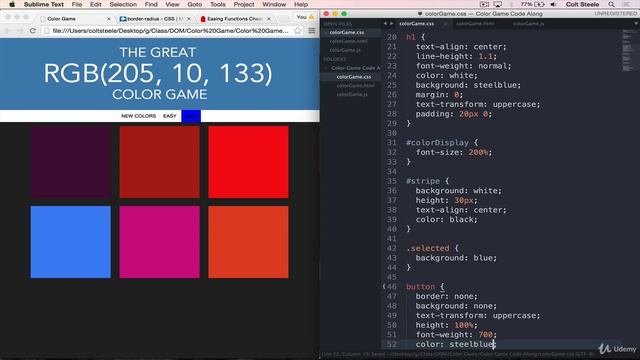Open the Window menu
The image size is (640, 360).
pyautogui.click(x=274, y=4)
